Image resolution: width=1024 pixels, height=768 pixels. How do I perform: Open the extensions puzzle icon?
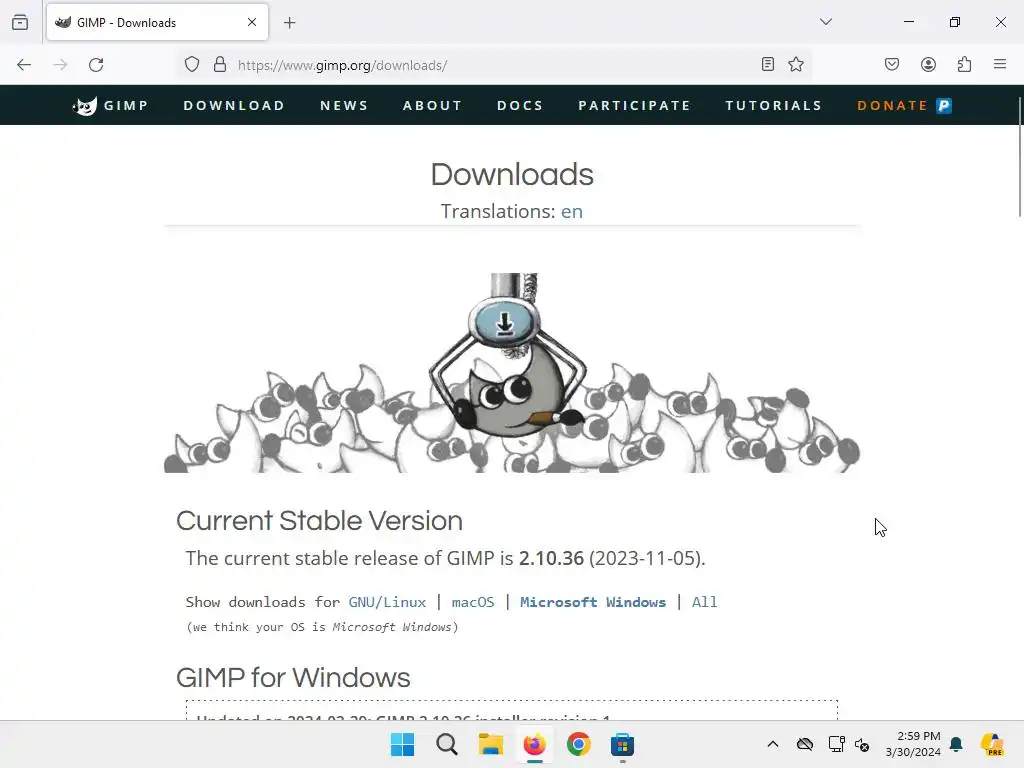[x=964, y=64]
